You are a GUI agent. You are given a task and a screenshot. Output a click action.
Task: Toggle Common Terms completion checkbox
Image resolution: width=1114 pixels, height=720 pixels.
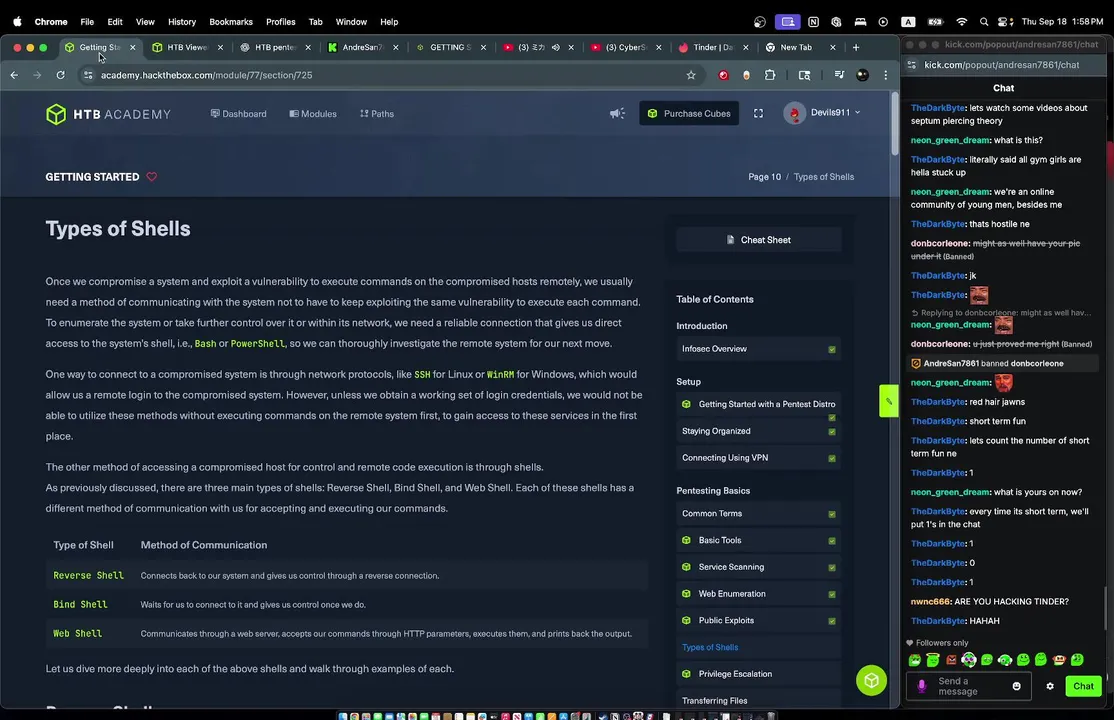pos(831,514)
